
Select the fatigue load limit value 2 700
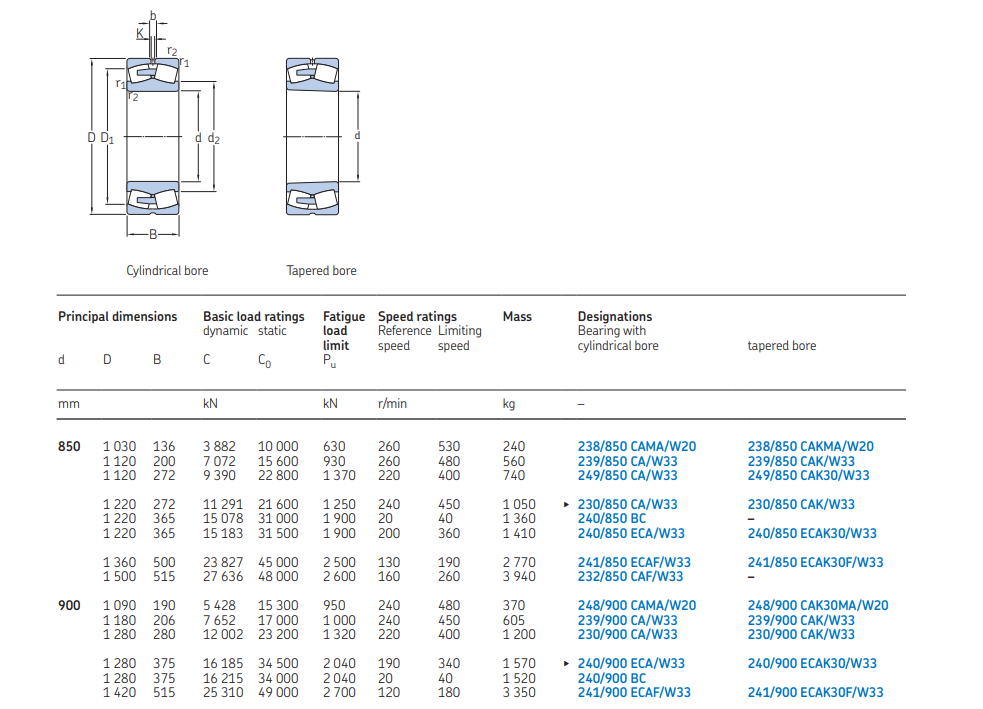tap(339, 692)
